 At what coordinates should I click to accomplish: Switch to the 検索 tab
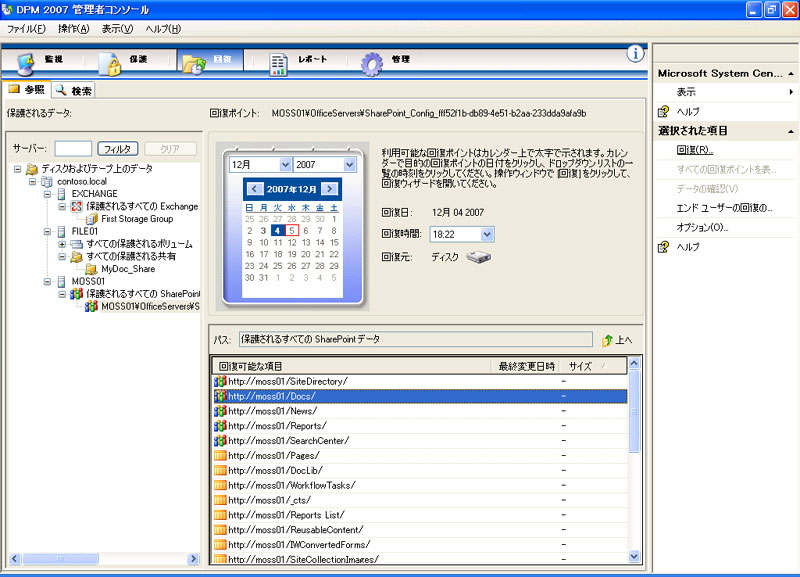tap(73, 91)
